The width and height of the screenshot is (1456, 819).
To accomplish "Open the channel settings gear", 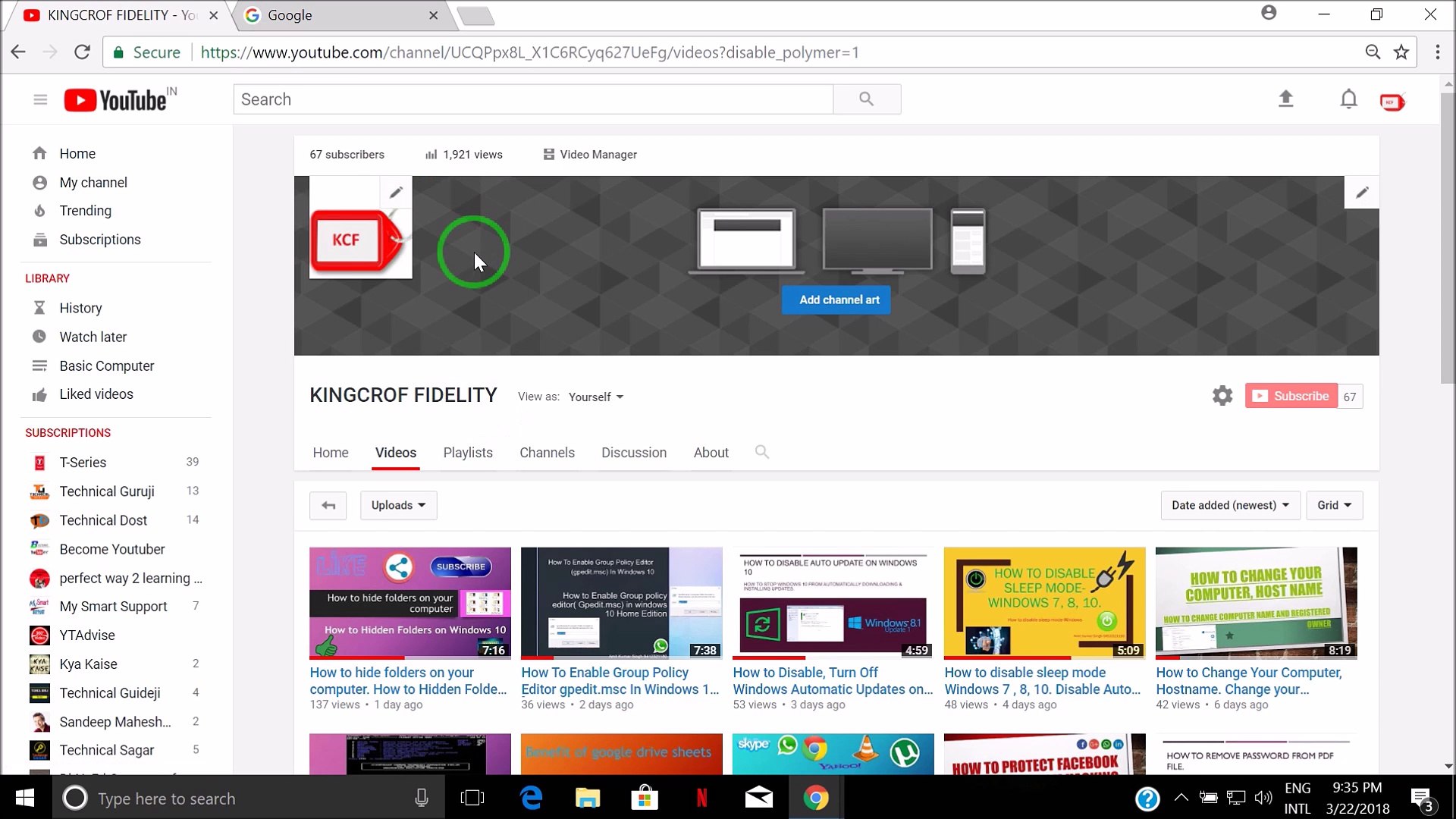I will [1222, 395].
